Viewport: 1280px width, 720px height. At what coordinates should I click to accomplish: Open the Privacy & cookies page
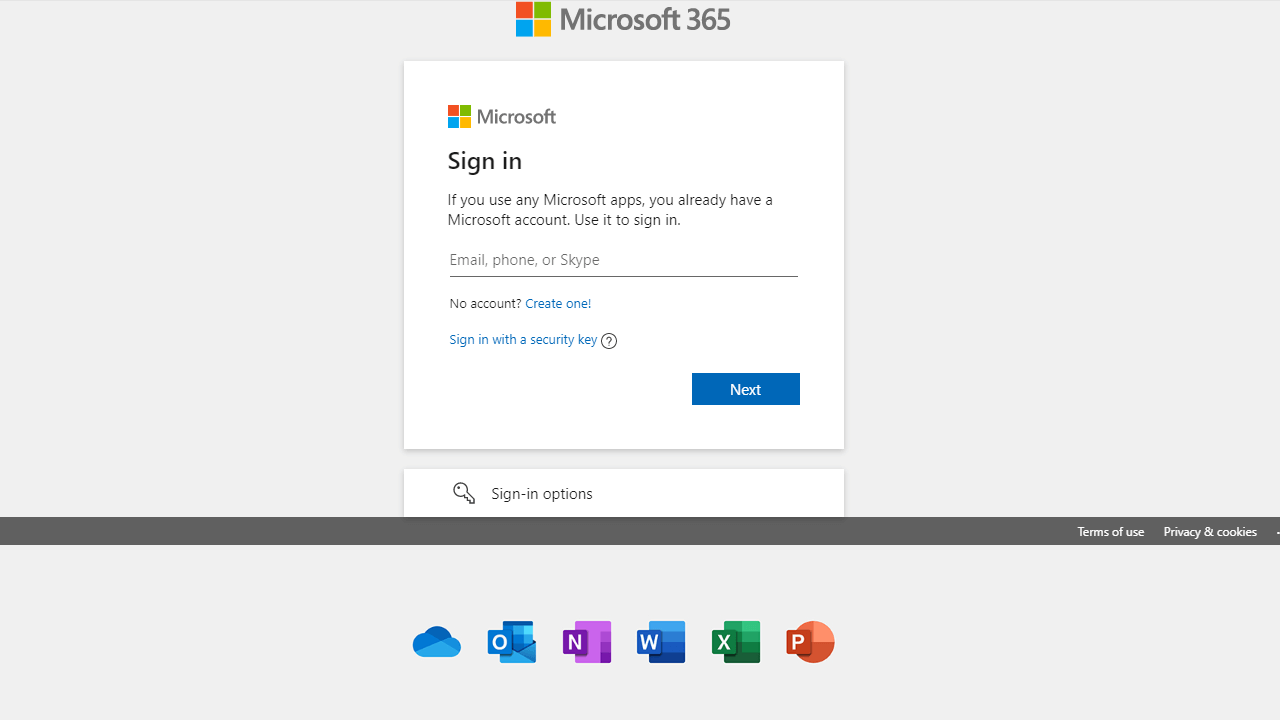tap(1209, 531)
